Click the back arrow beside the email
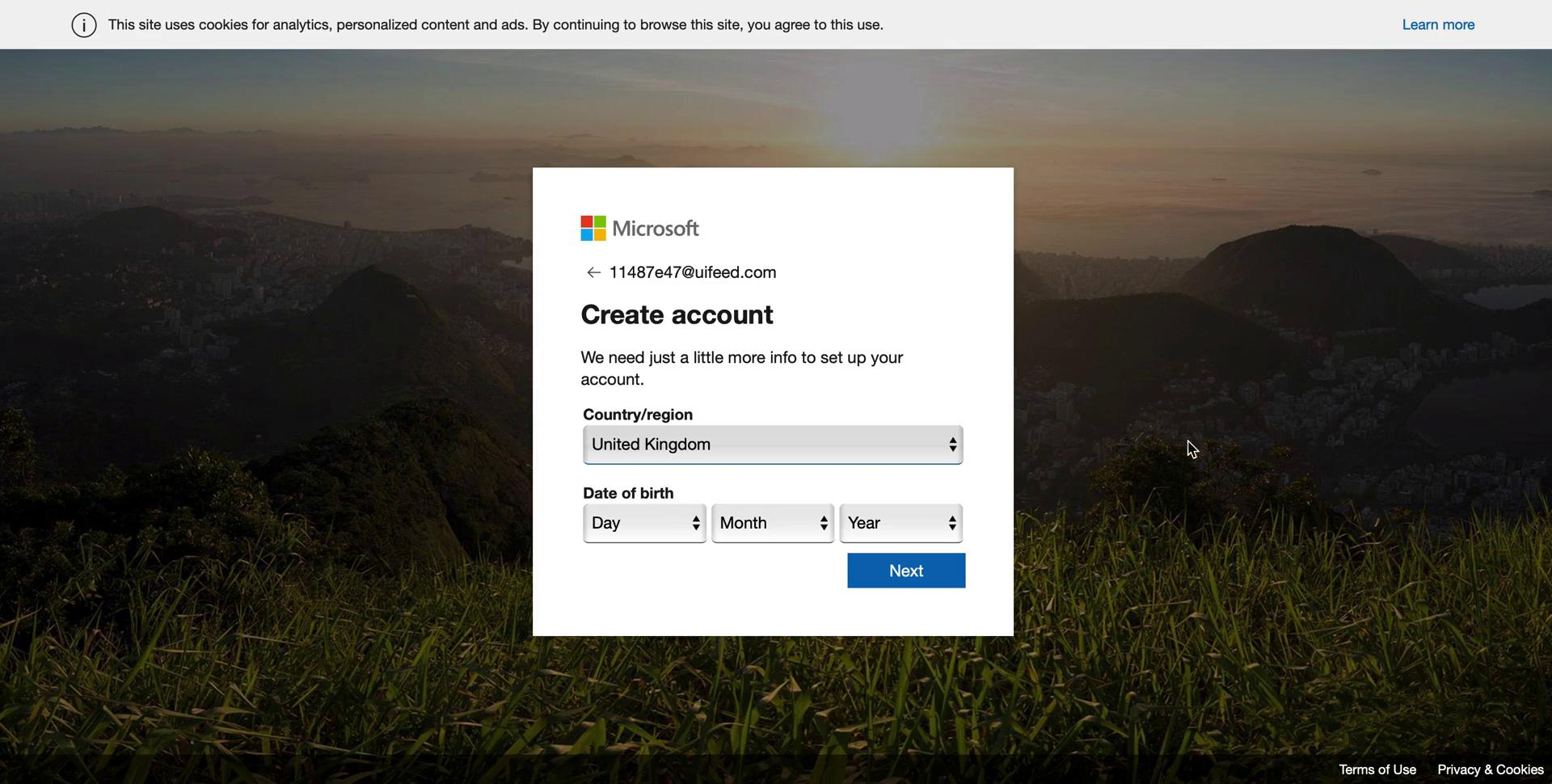 click(593, 273)
